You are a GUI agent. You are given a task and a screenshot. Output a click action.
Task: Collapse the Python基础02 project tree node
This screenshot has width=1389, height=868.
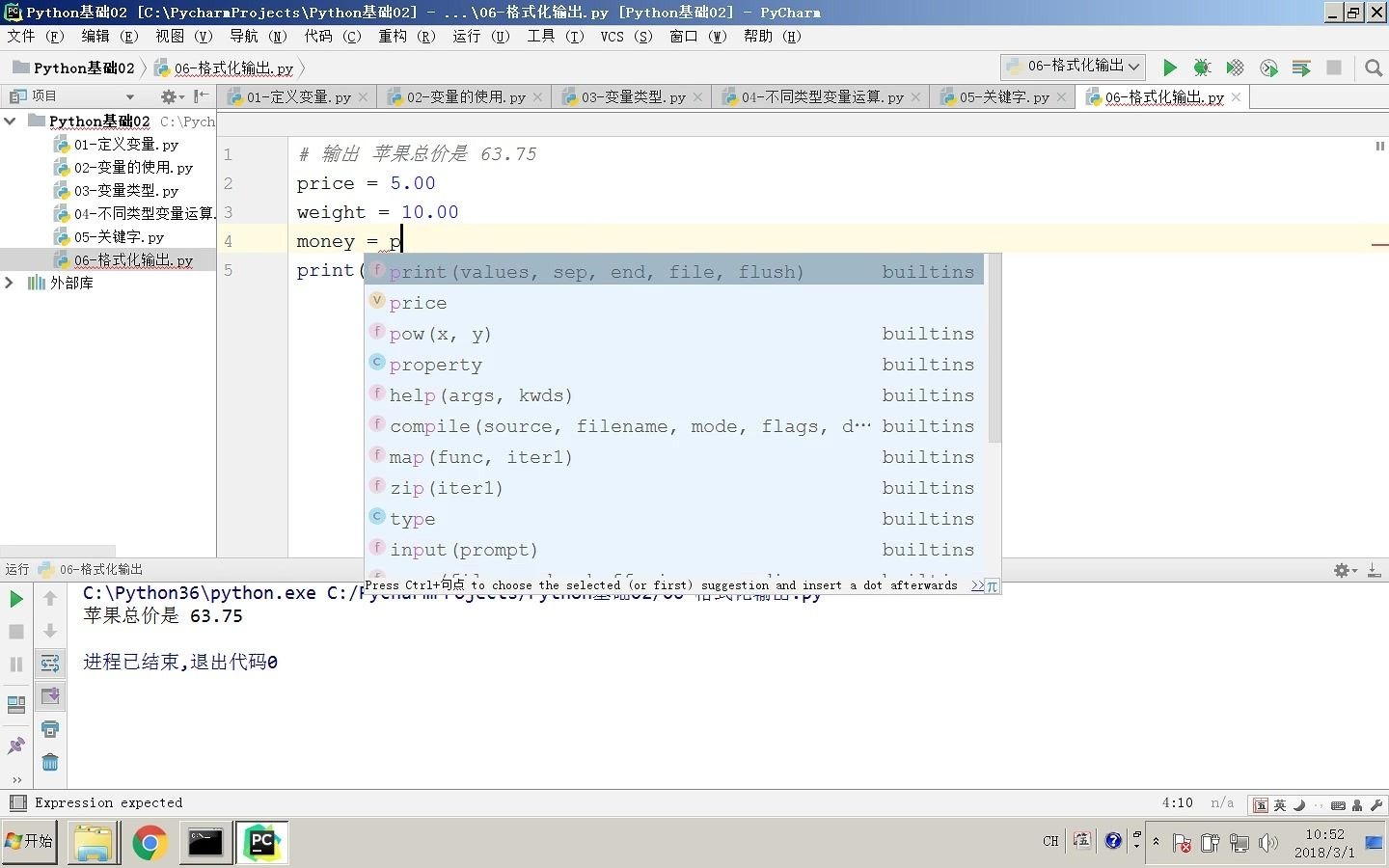[11, 122]
